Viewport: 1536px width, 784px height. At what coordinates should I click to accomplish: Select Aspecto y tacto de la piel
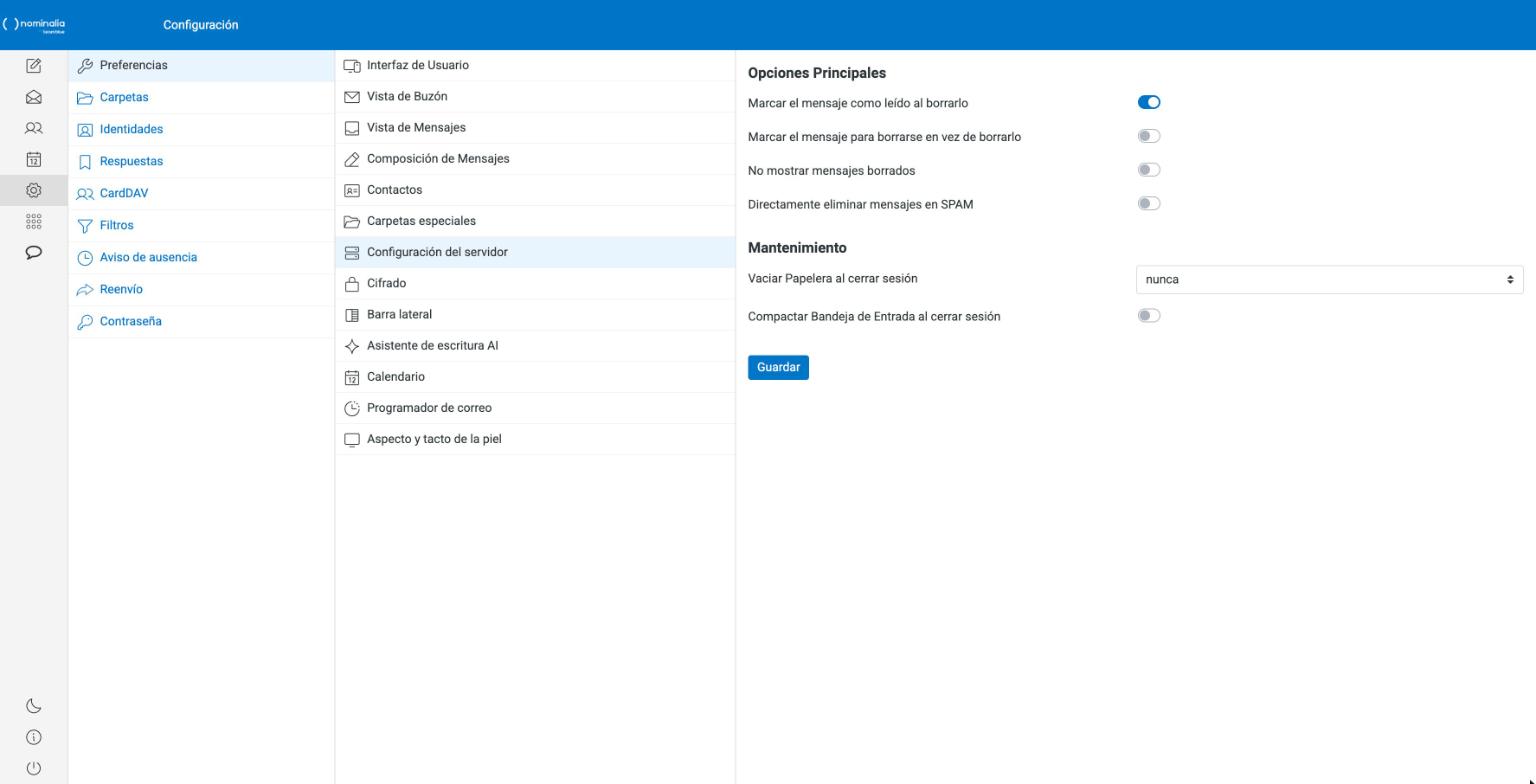coord(535,439)
